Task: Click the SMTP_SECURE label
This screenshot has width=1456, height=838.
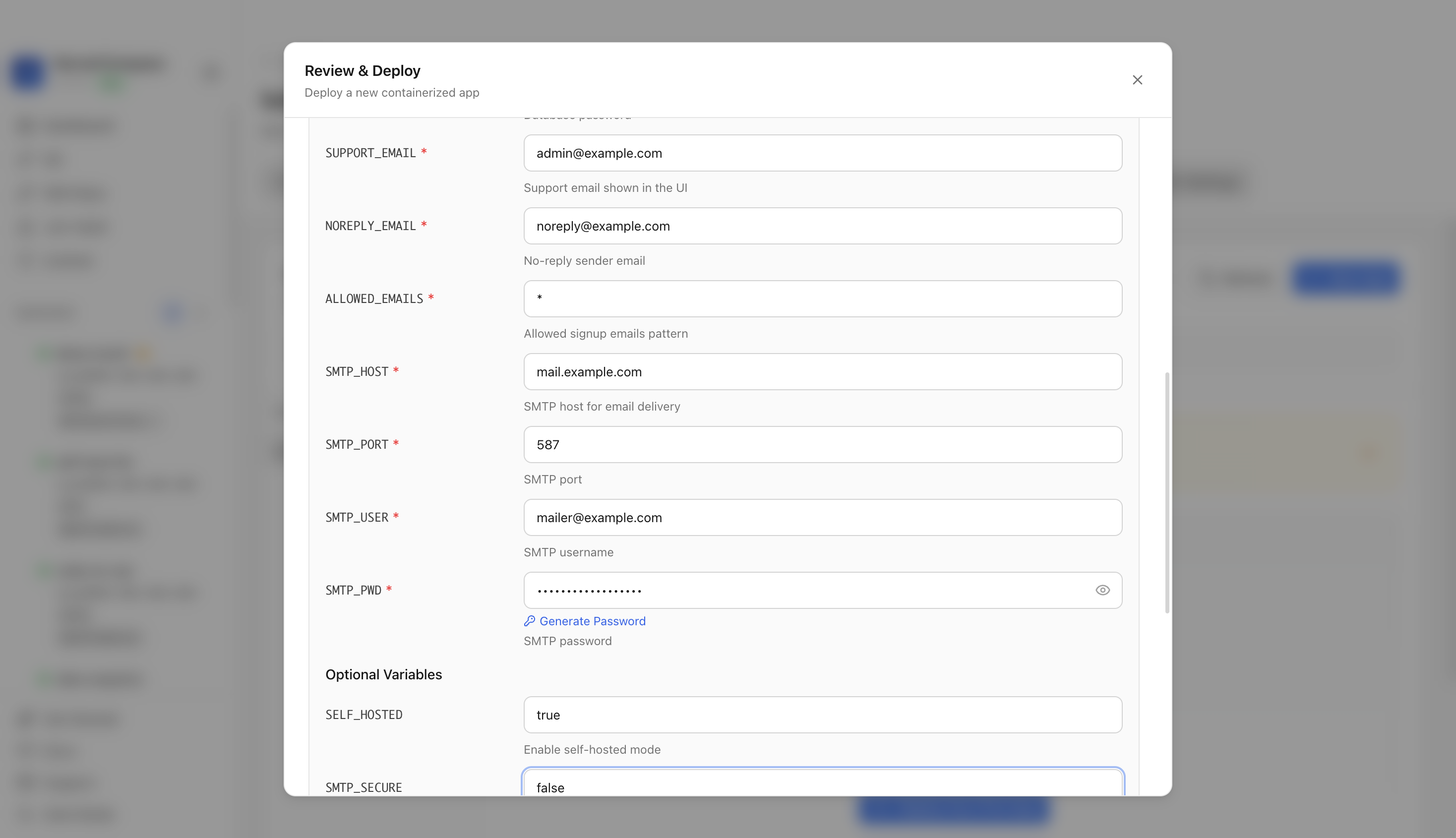Action: 363,787
